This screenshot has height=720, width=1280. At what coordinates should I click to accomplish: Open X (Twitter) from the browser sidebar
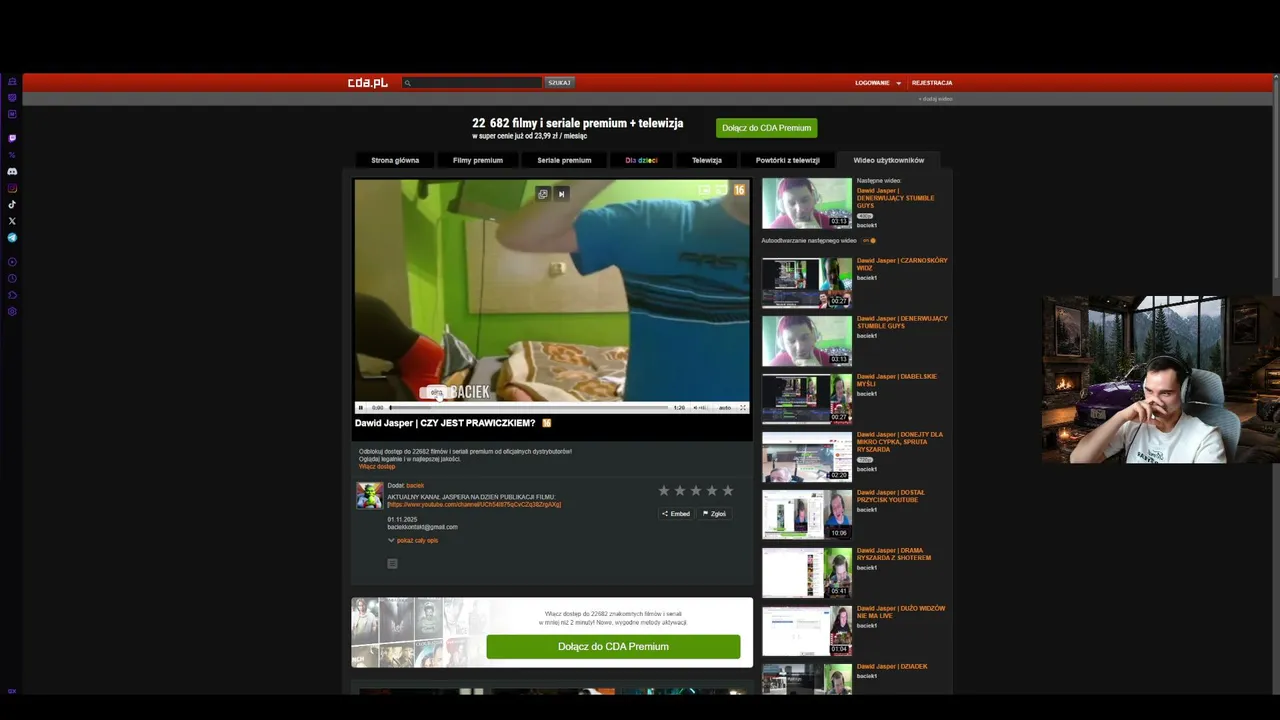coord(12,221)
